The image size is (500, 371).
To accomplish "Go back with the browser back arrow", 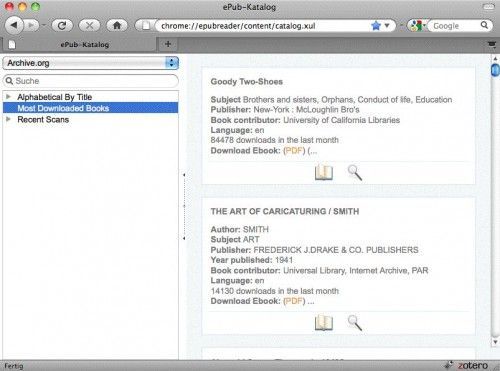I will coord(14,25).
